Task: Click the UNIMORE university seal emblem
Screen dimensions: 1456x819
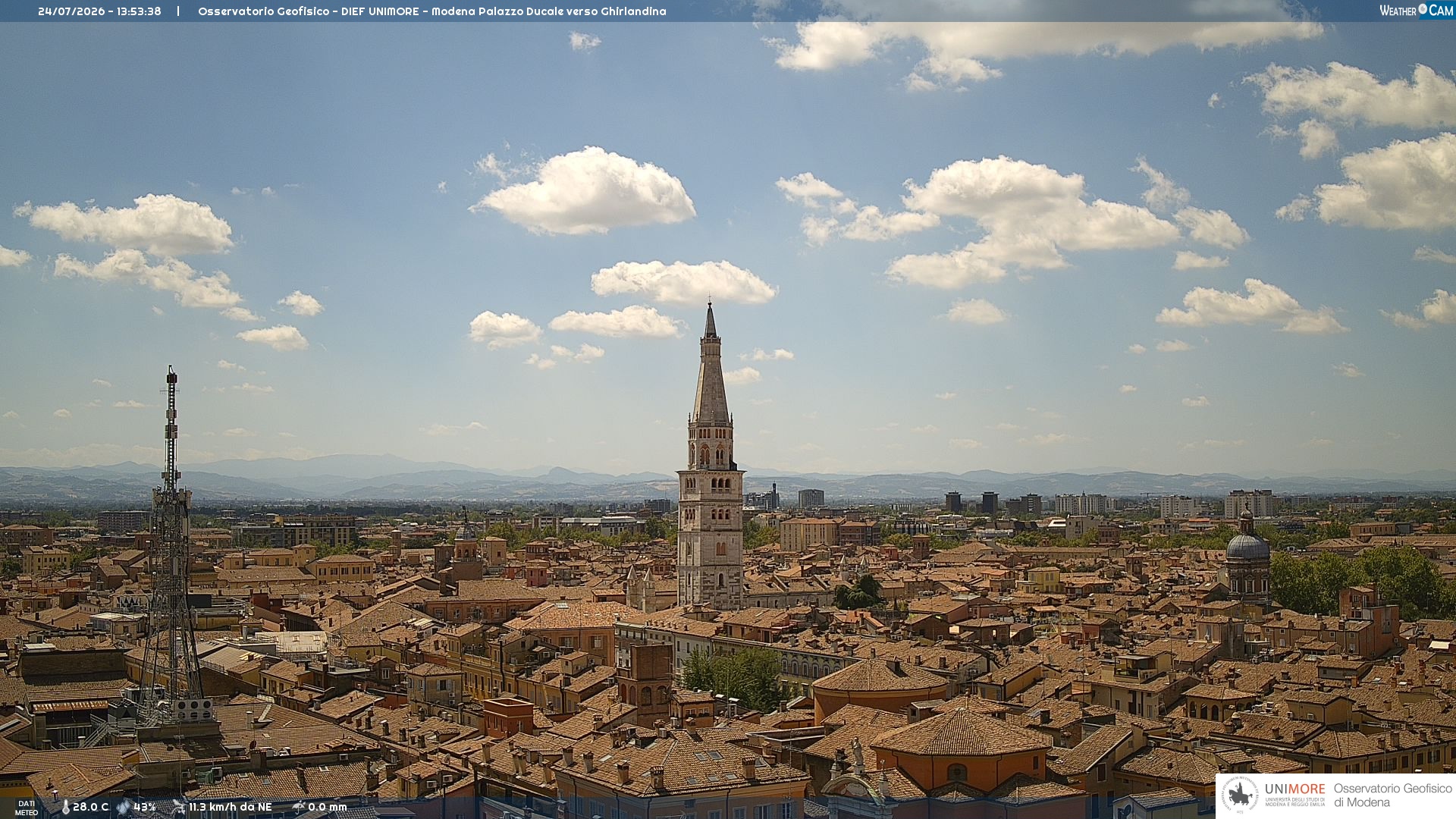Action: coord(1241,795)
